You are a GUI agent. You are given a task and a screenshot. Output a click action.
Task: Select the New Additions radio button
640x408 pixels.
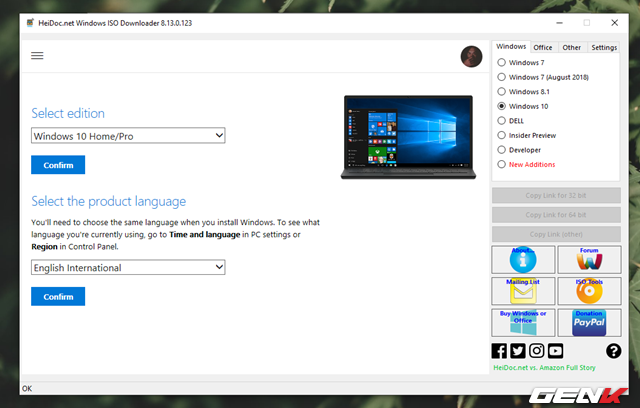click(x=502, y=164)
